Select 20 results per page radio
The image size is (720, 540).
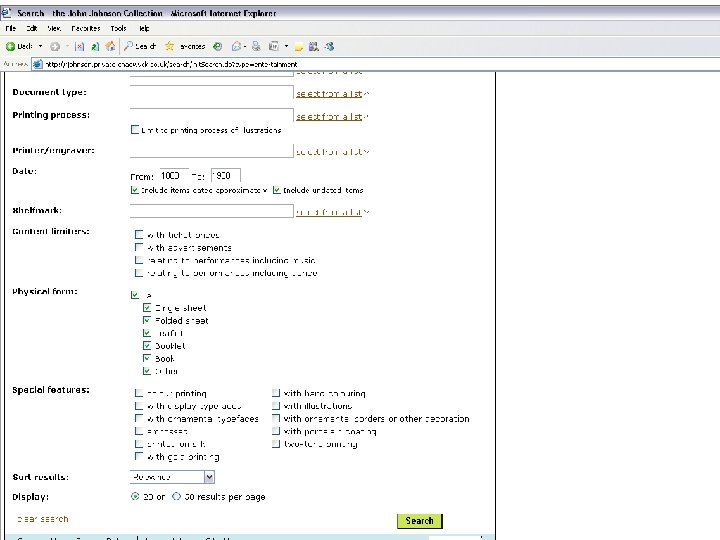click(135, 496)
